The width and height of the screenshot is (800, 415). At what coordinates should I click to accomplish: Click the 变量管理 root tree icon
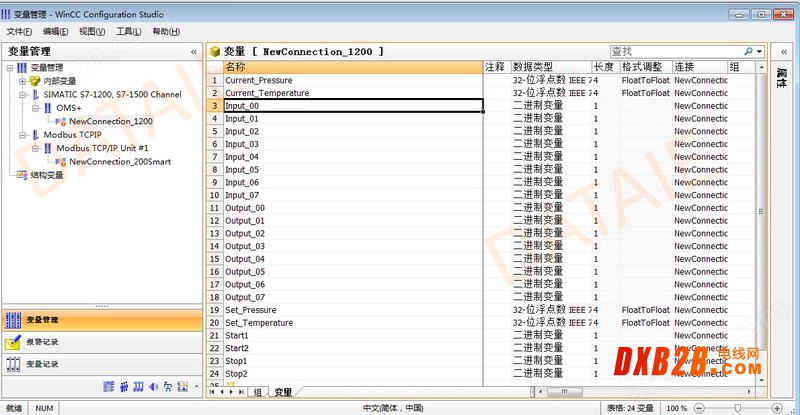coord(22,67)
